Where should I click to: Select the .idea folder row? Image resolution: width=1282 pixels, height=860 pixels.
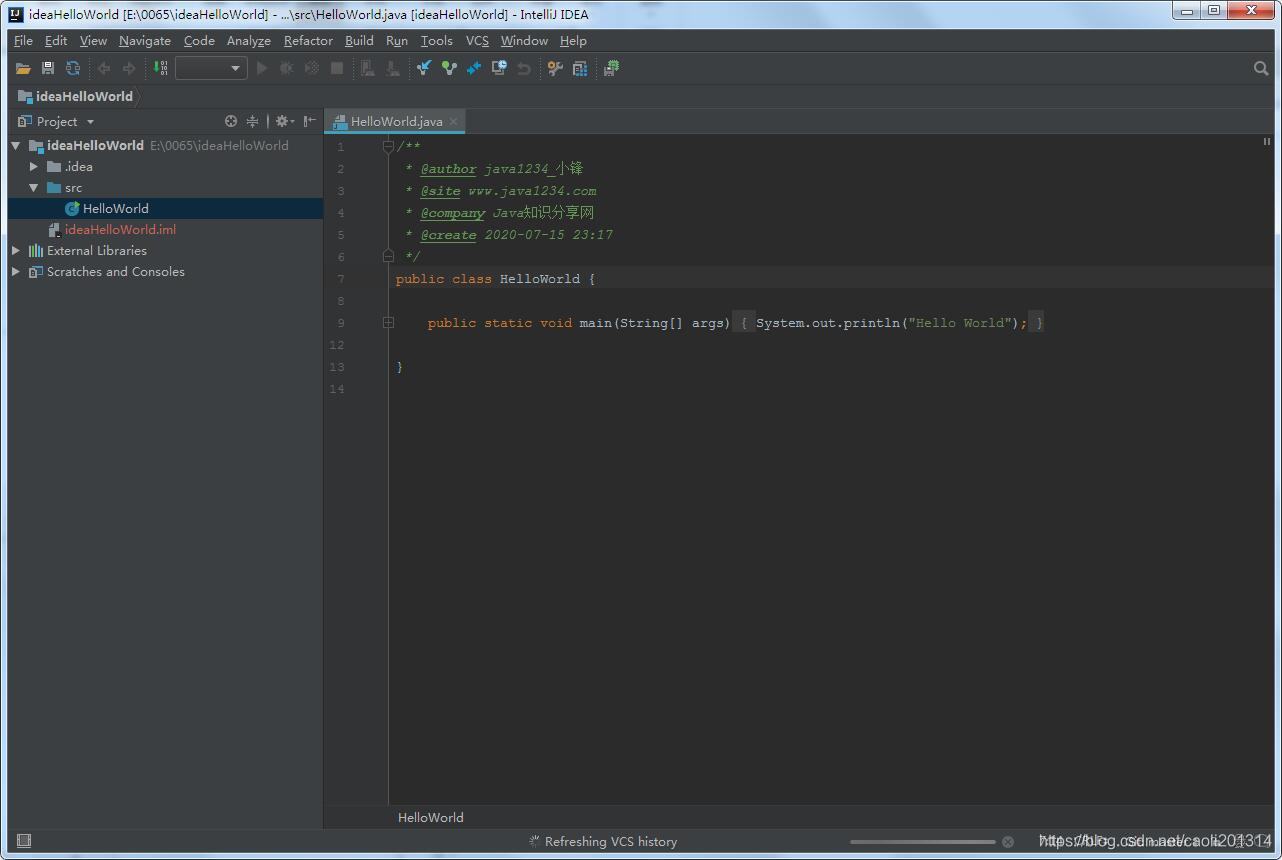pyautogui.click(x=165, y=167)
